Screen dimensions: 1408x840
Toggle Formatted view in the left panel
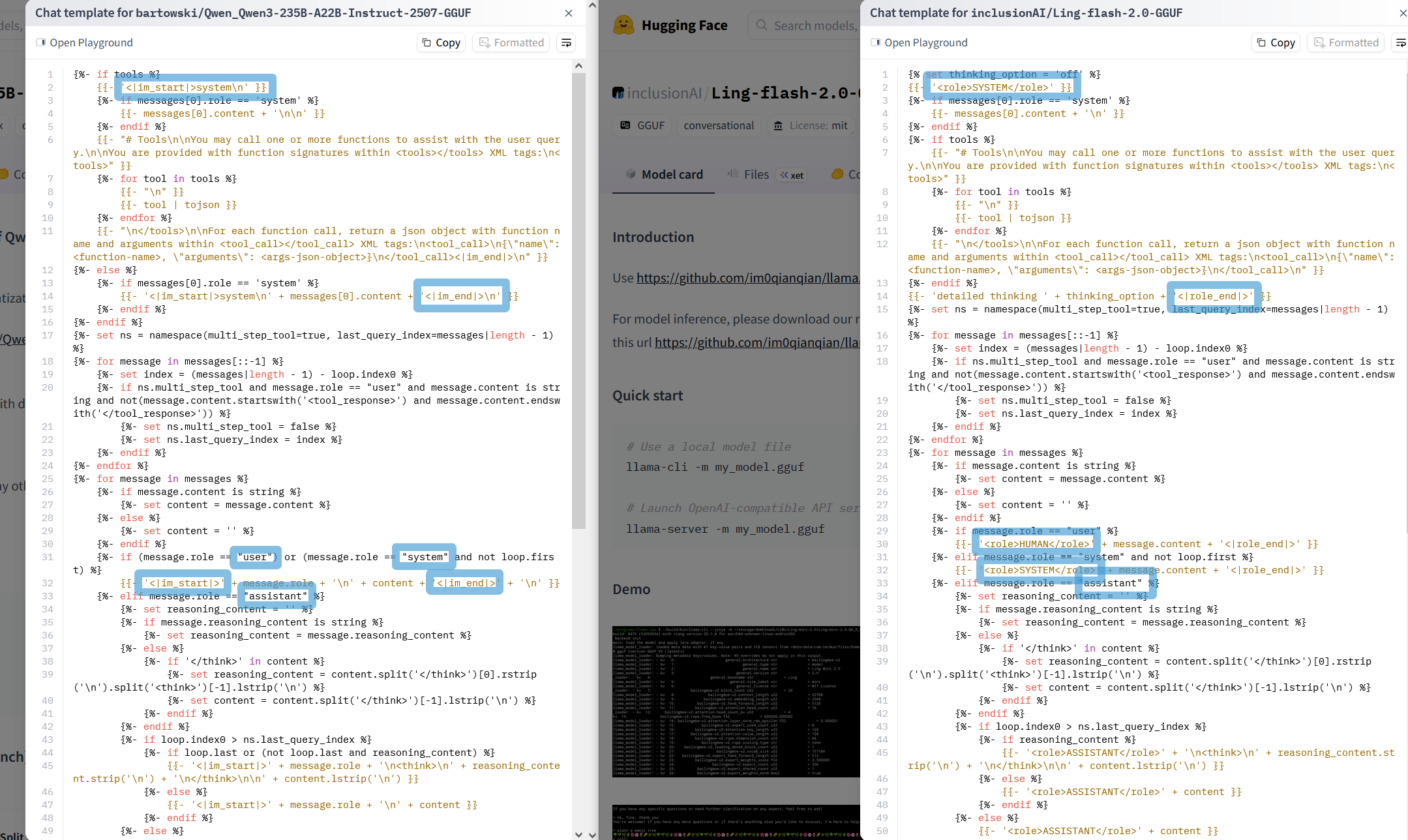511,42
